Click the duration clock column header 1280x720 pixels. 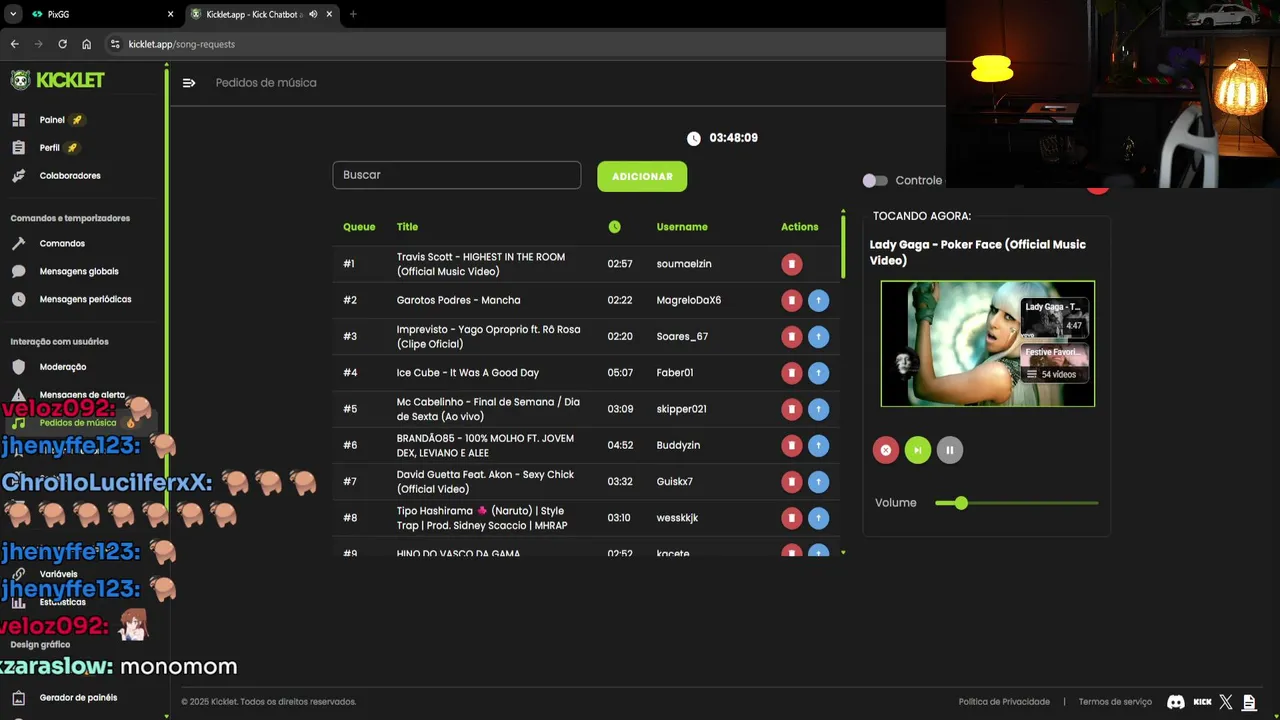(614, 227)
